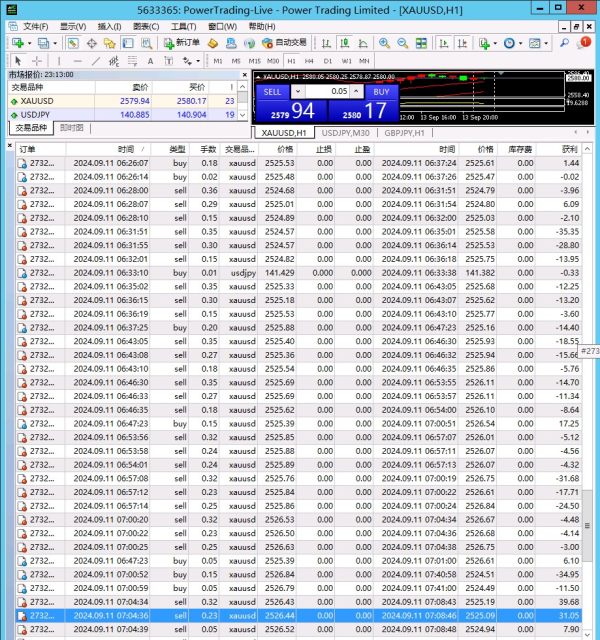Switch chart to candlesticks icon
Screen dimensions: 600x640
(x=345, y=43)
